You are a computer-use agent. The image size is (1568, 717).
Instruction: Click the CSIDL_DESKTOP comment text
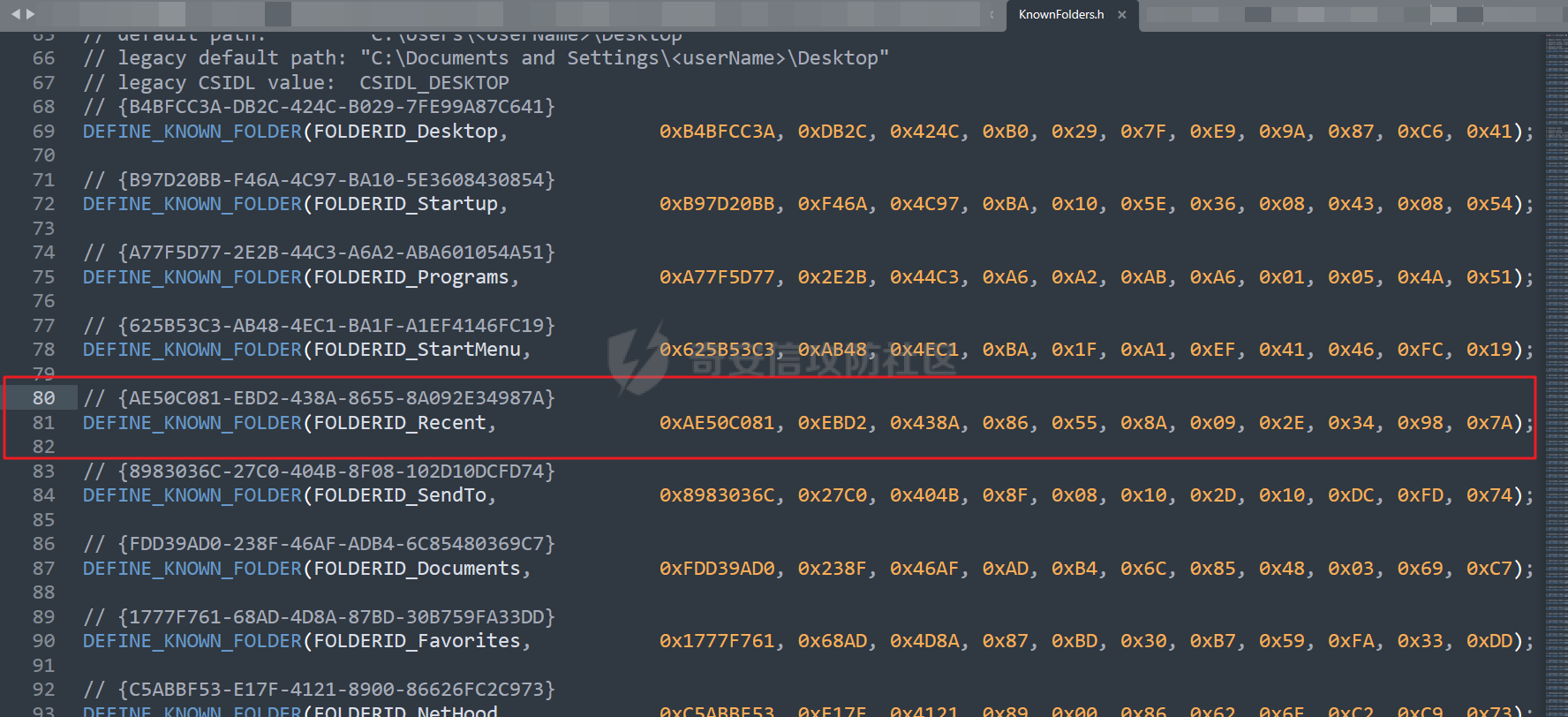click(x=433, y=83)
